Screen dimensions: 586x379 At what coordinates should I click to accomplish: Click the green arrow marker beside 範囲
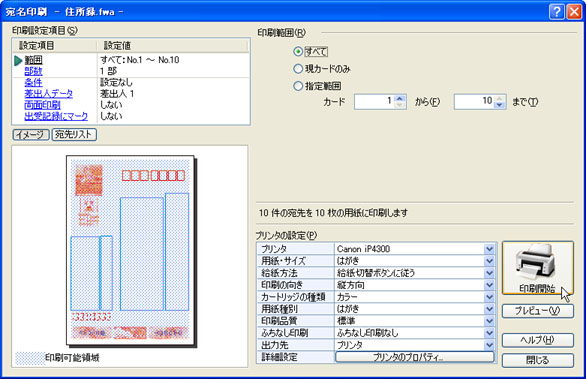18,61
